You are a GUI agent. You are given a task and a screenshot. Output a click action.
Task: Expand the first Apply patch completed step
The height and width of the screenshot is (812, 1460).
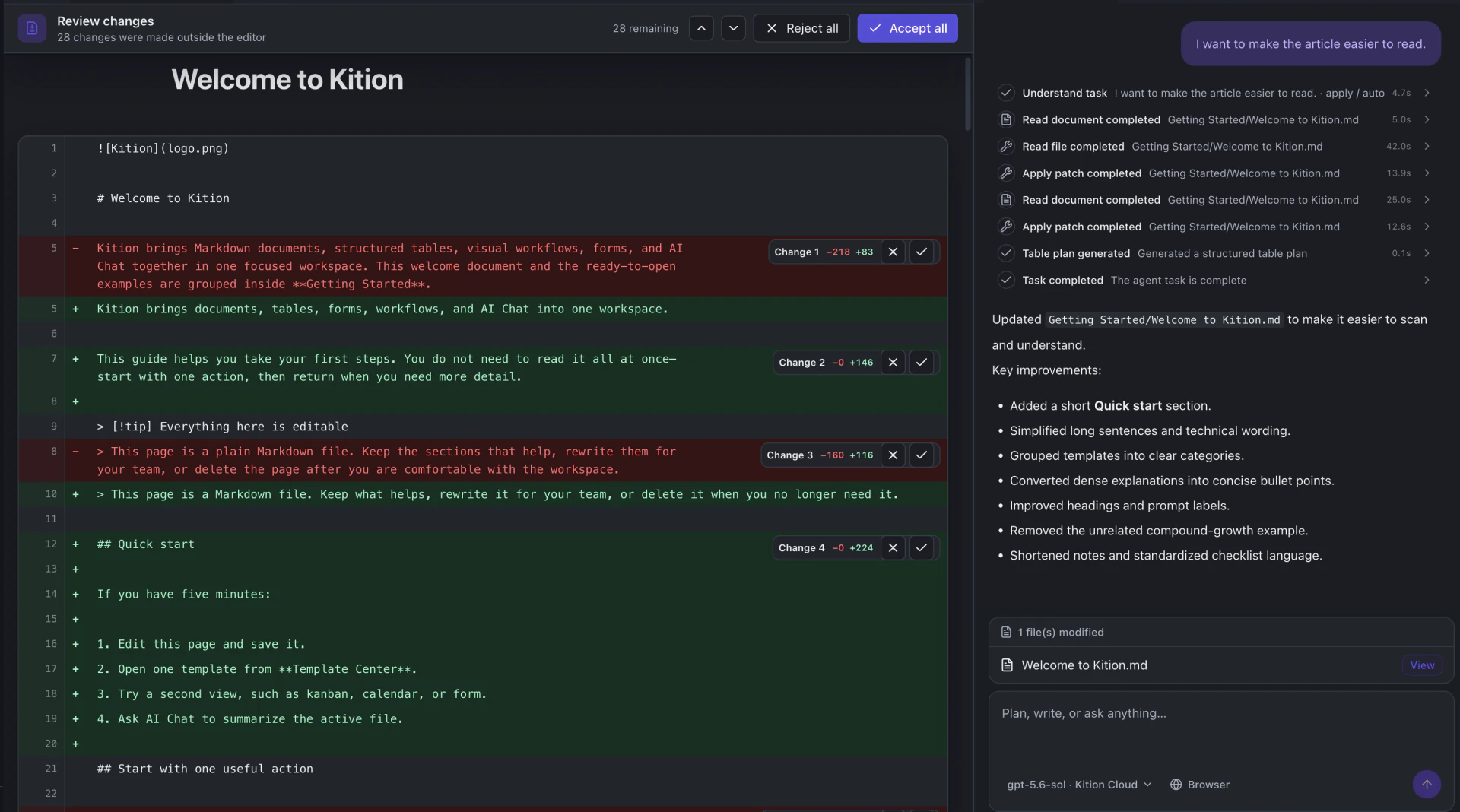pos(1427,173)
